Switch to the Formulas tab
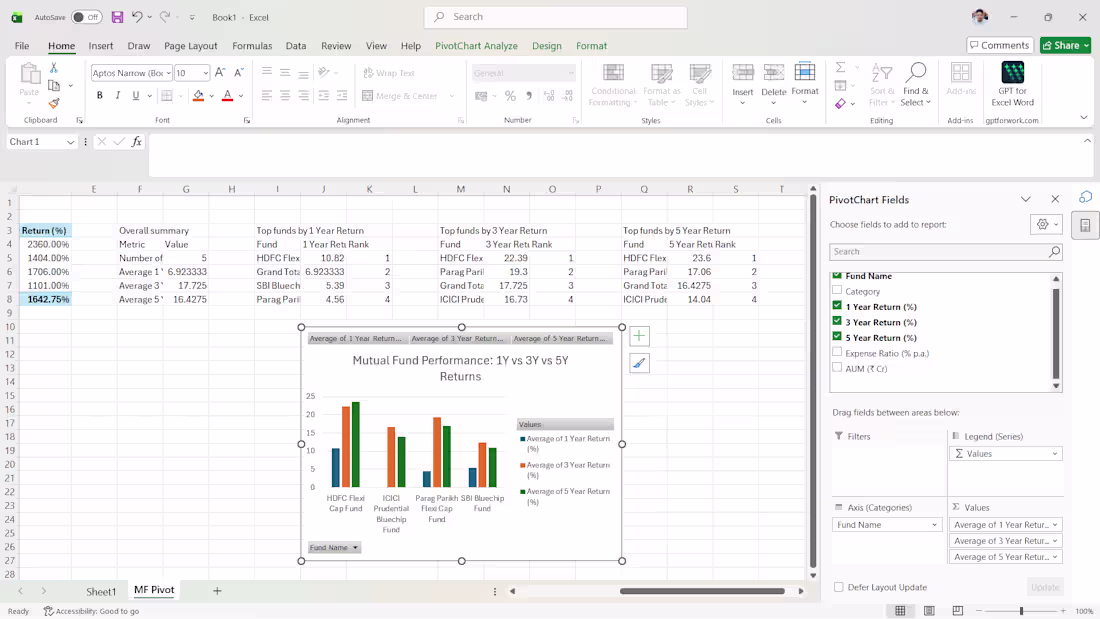The height and width of the screenshot is (619, 1100). (x=252, y=46)
